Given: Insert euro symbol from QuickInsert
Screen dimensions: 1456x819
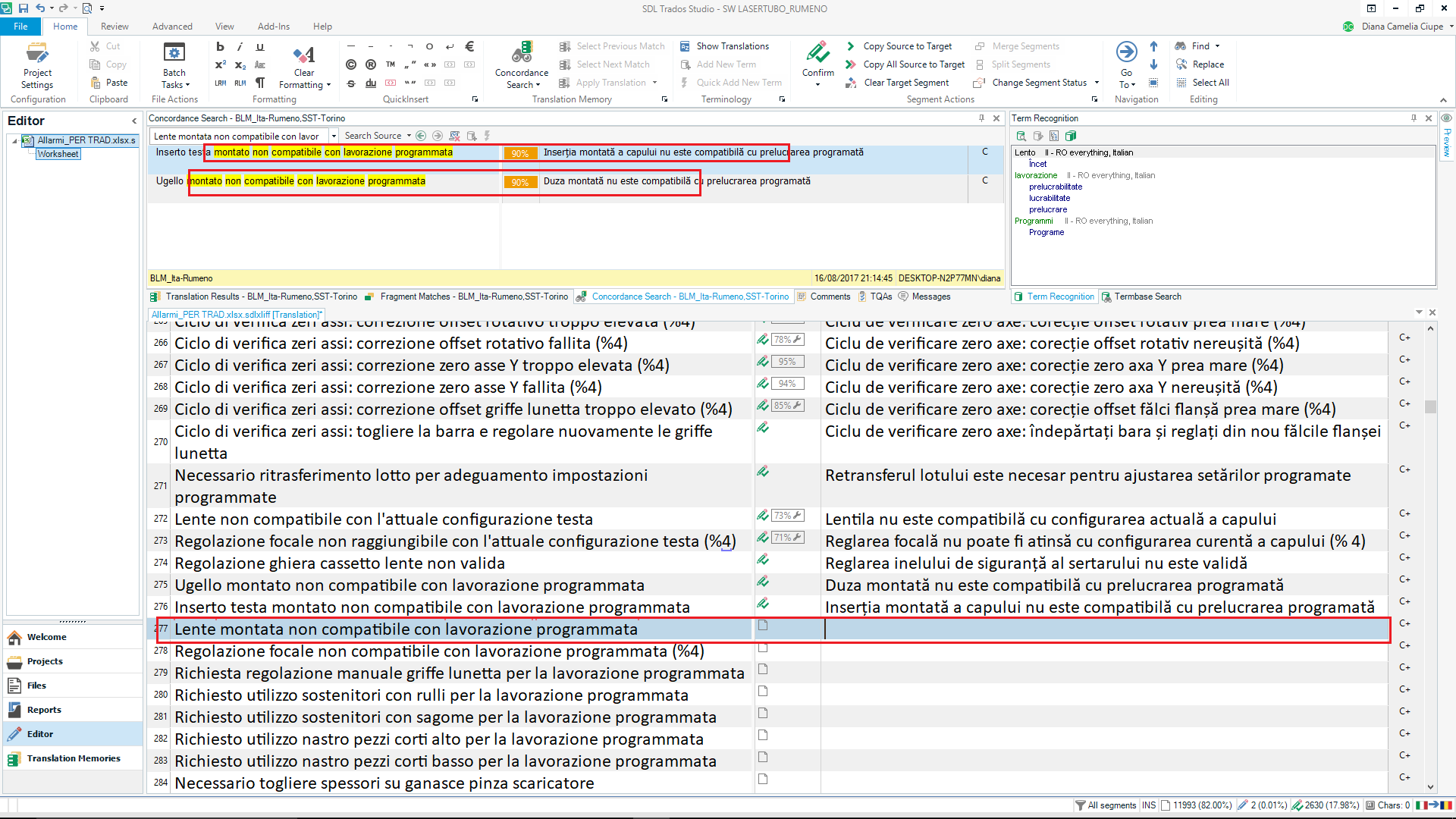Looking at the screenshot, I should coord(469,46).
